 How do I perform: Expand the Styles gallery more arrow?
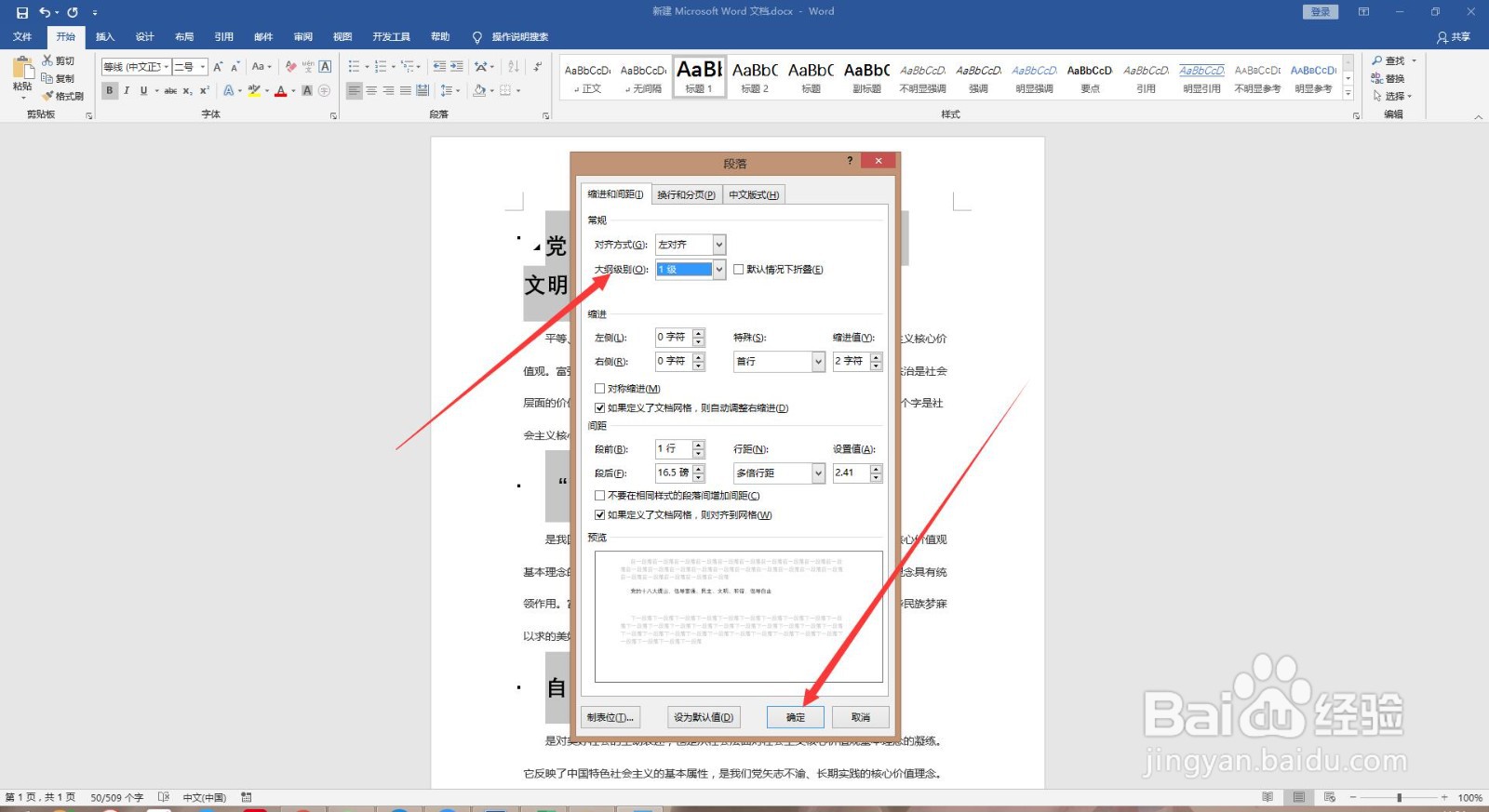(1348, 93)
